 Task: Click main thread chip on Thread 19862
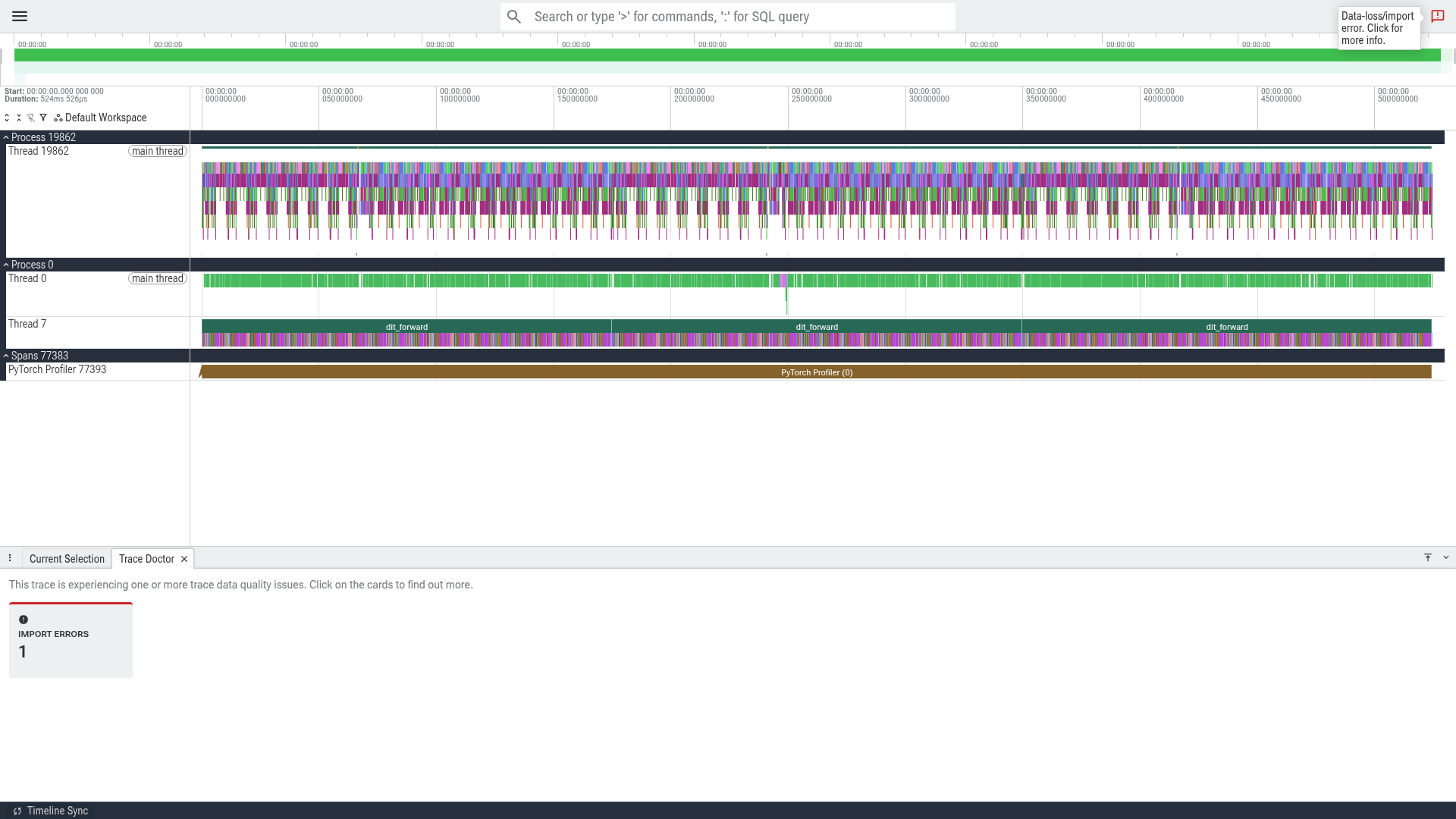point(158,151)
